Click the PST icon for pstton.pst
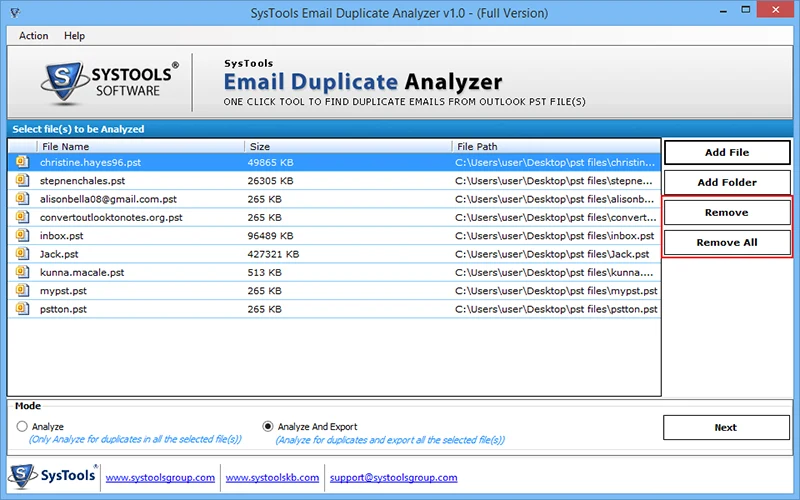This screenshot has width=800, height=500. (x=22, y=309)
